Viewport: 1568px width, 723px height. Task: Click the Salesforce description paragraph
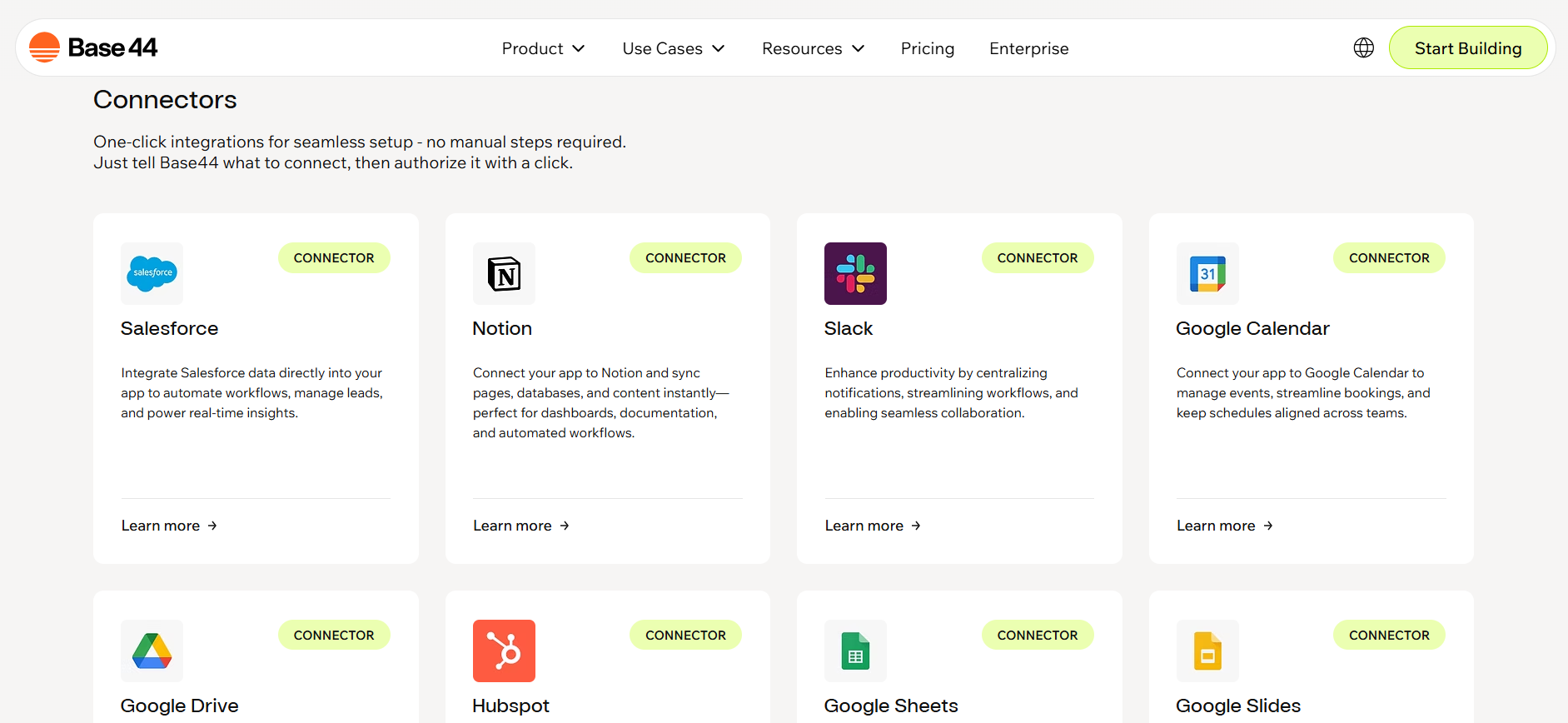pyautogui.click(x=251, y=393)
